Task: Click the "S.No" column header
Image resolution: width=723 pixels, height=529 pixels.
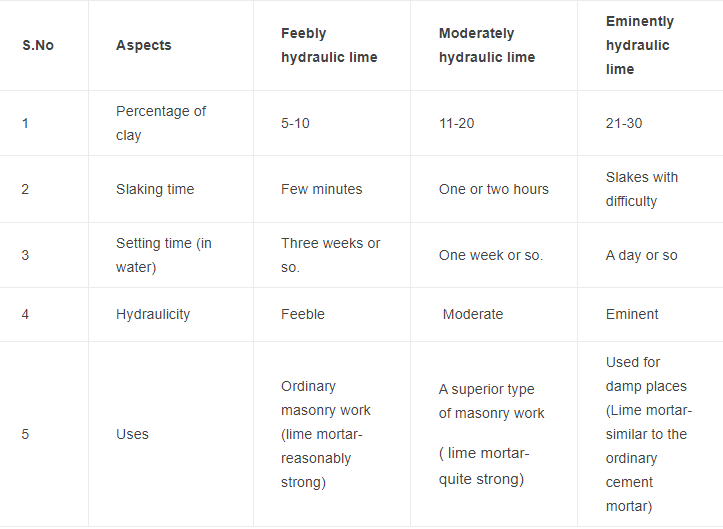Action: (x=38, y=45)
